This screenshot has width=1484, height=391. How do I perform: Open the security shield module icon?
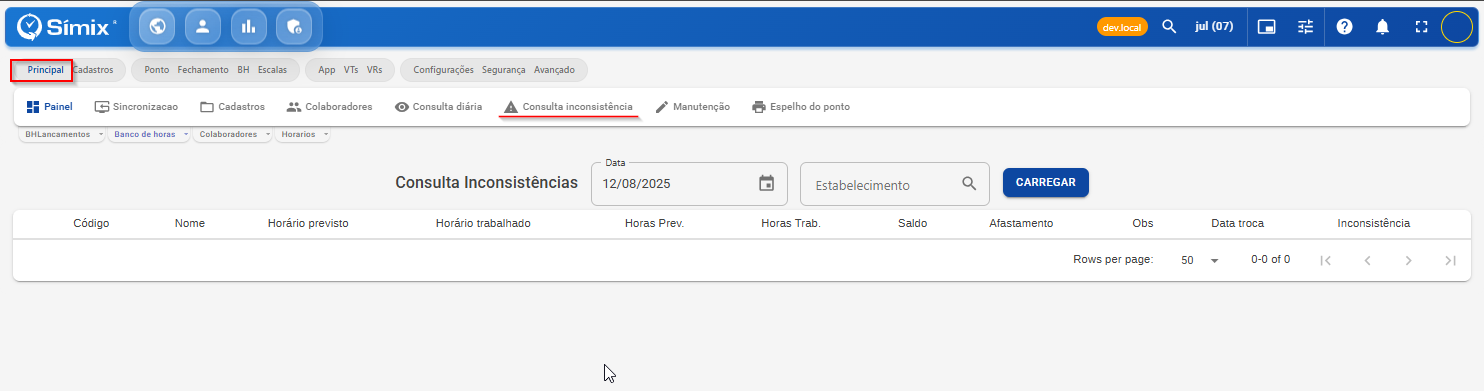[x=294, y=27]
